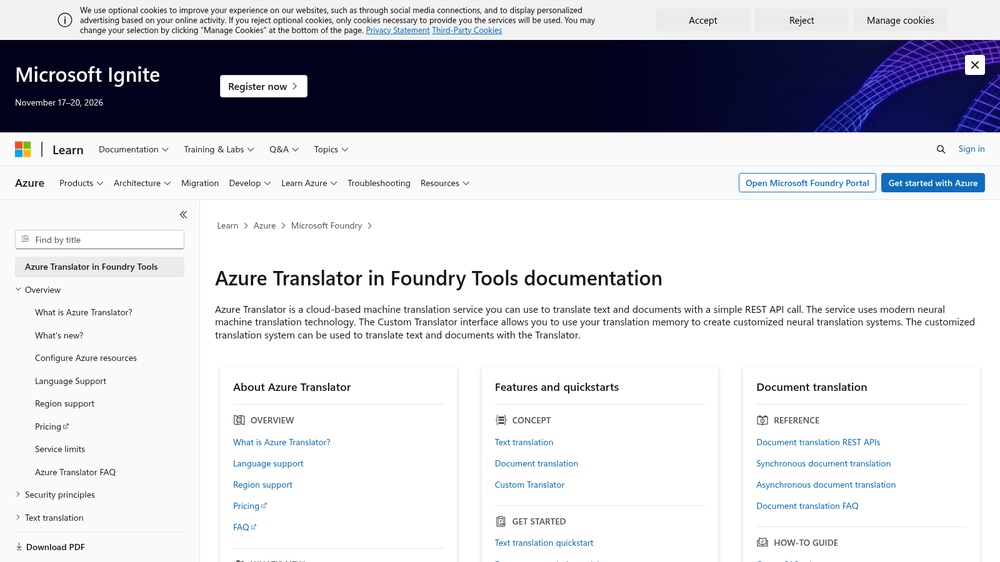Click the Sign in link
The height and width of the screenshot is (562, 1000).
click(971, 149)
